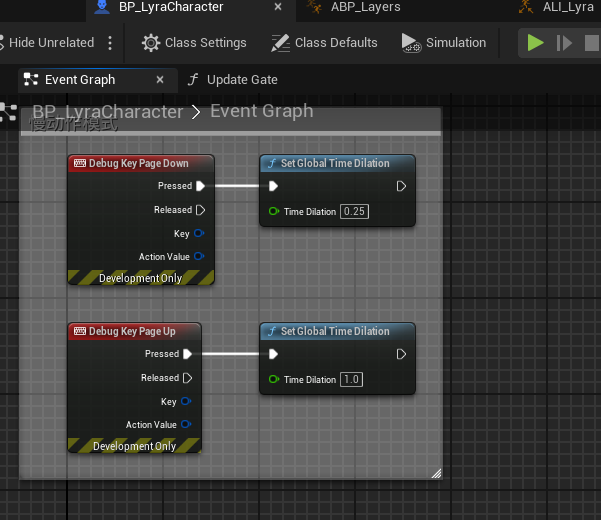Open the ABP_Layers tab
601x520 pixels.
coord(365,7)
